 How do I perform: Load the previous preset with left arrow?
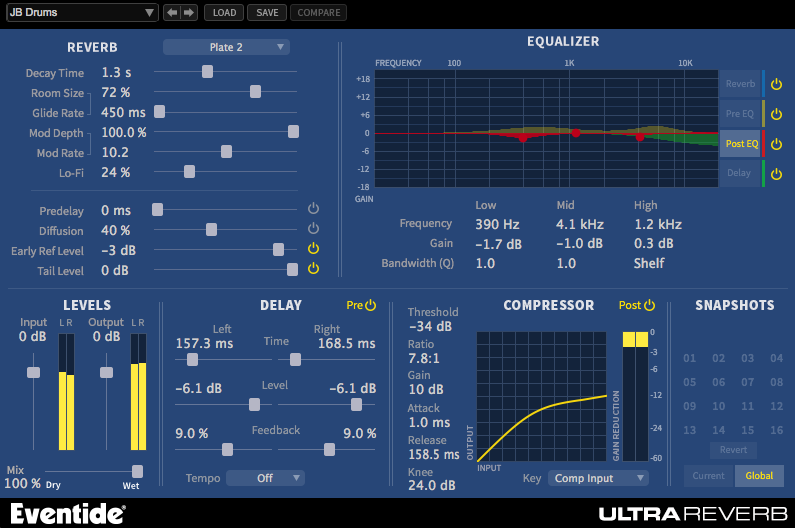tap(172, 12)
